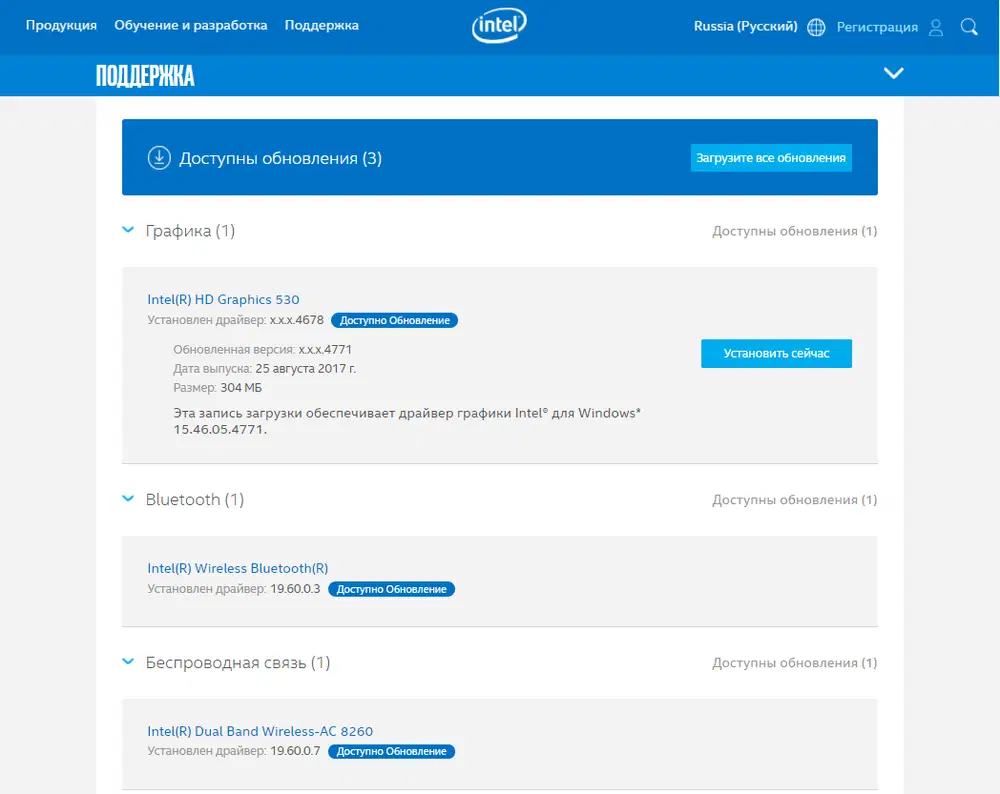Click installed driver version x.x.x.4678
1000x794 pixels.
(297, 320)
